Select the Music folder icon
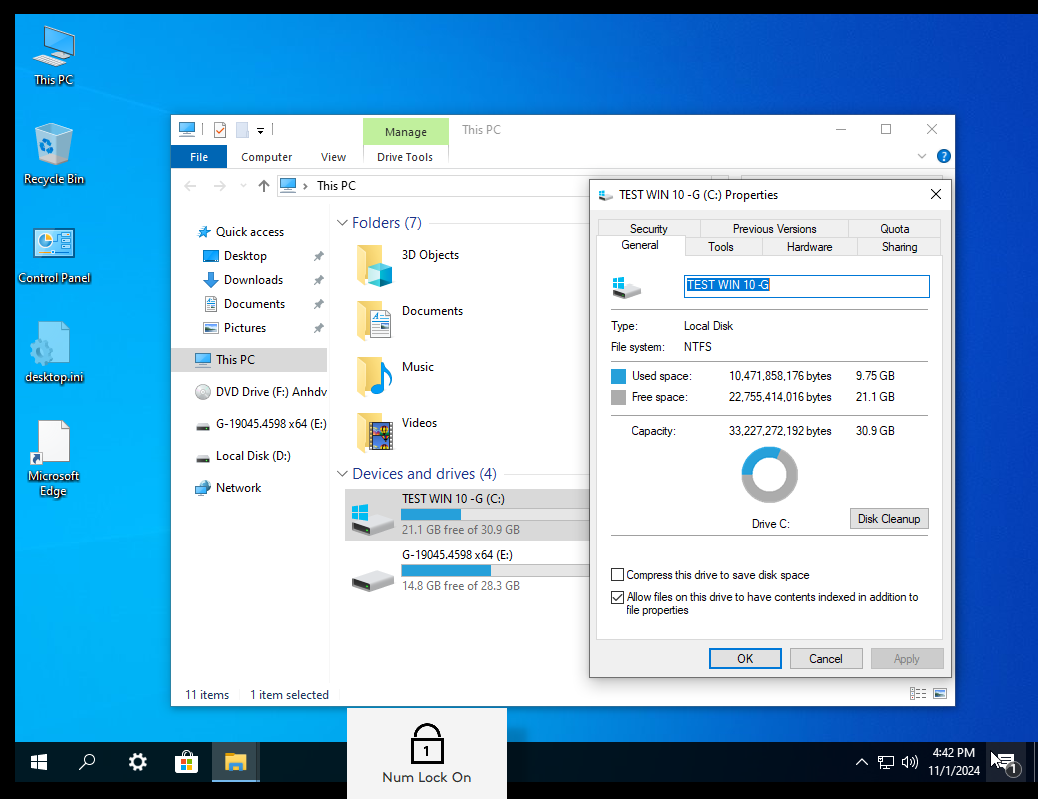 point(374,377)
